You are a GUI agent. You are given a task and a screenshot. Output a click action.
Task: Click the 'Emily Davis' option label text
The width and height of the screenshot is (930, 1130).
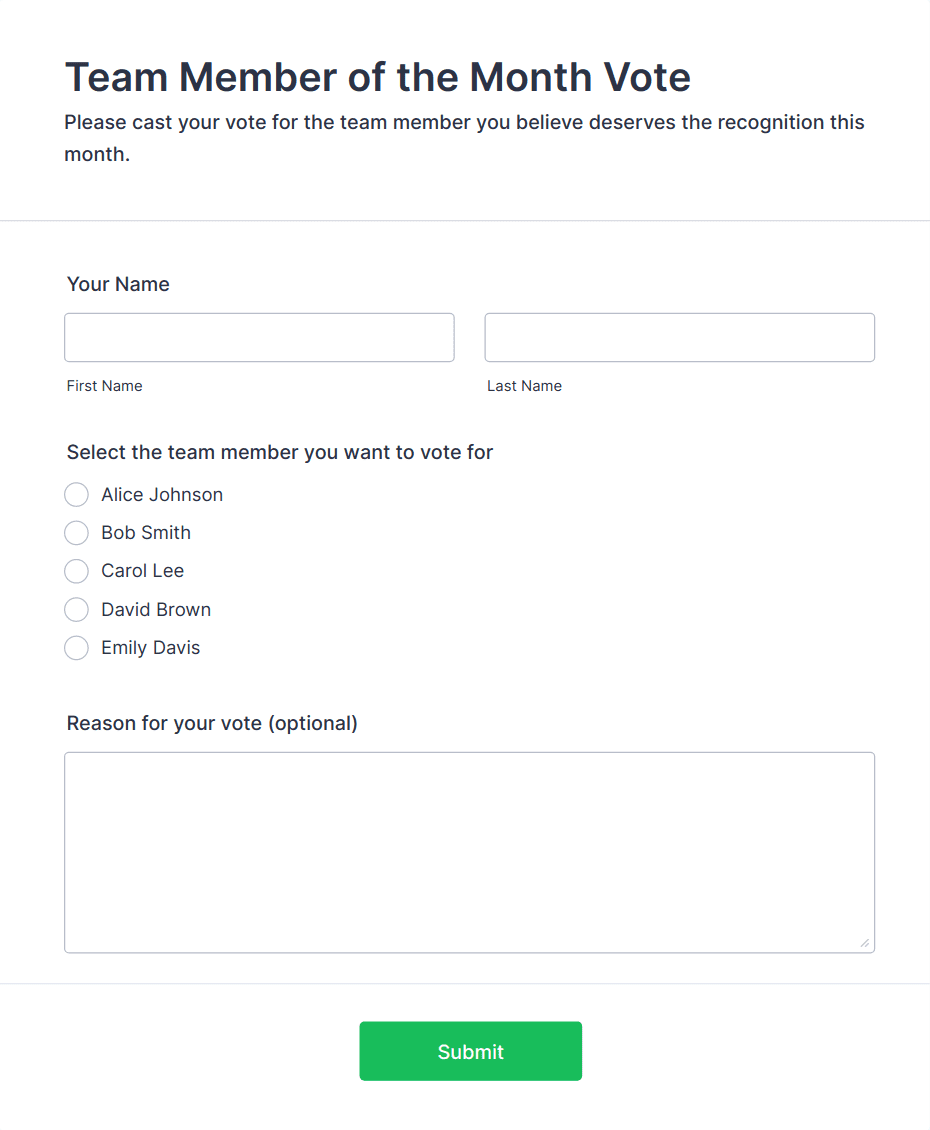pos(151,648)
